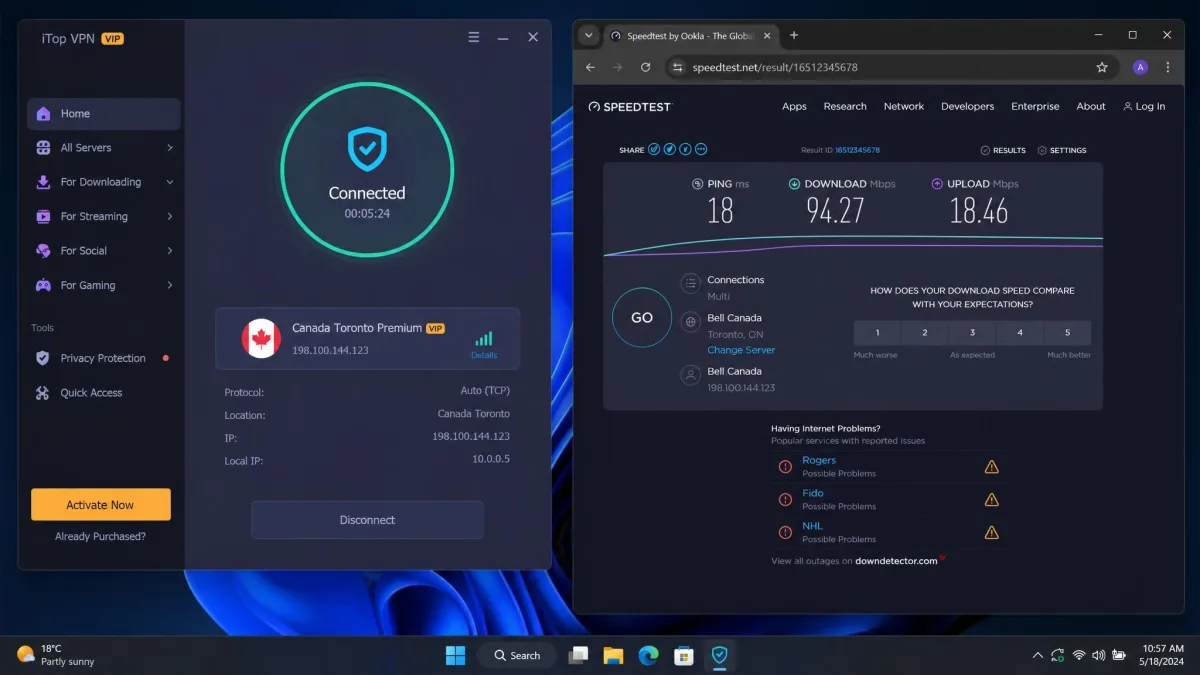Open the iTop VPN hamburger menu
The image size is (1200, 675).
coord(474,37)
